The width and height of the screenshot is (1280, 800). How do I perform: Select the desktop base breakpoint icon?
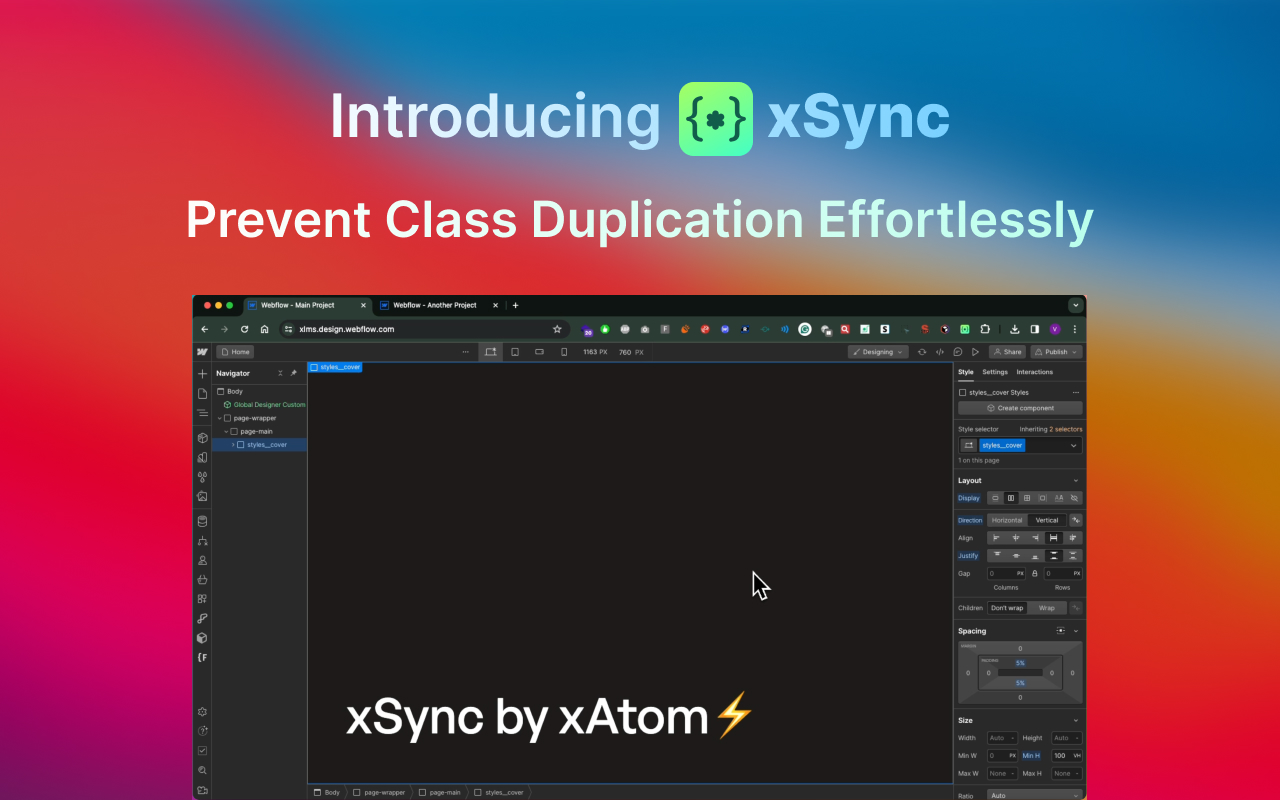tap(490, 352)
